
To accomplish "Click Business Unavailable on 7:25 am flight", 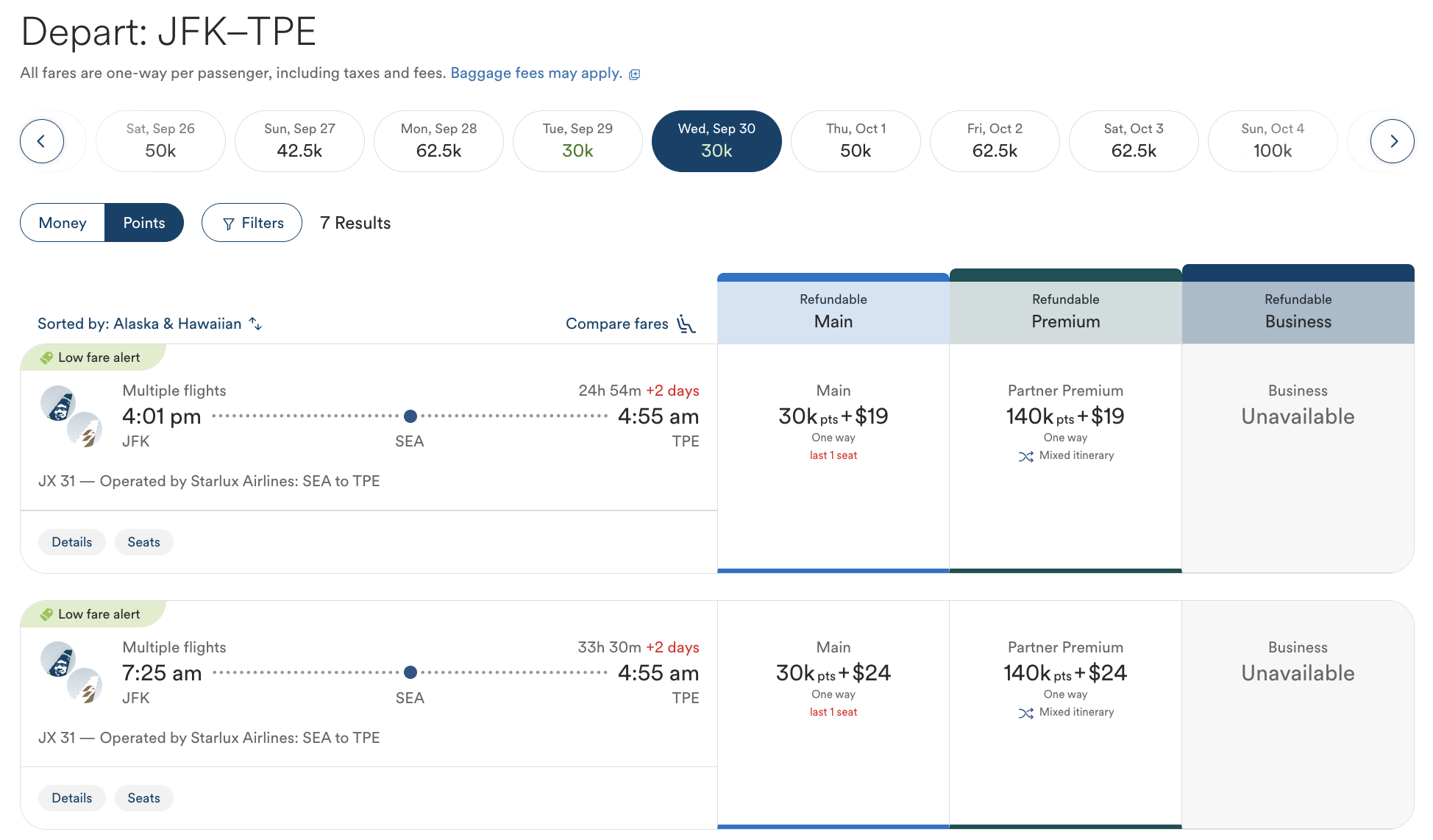I will [1298, 714].
